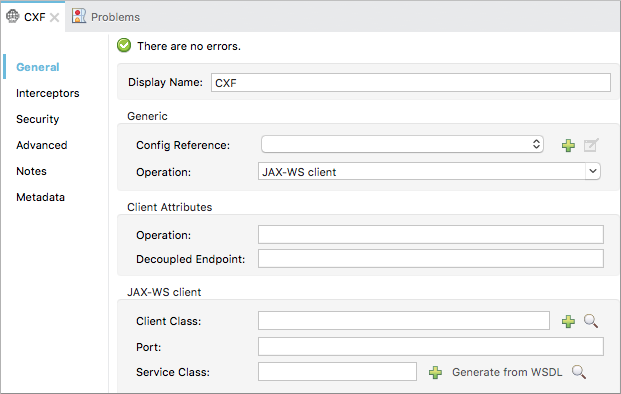Click the green no-errors checkmark icon
This screenshot has height=394, width=621.
point(124,46)
